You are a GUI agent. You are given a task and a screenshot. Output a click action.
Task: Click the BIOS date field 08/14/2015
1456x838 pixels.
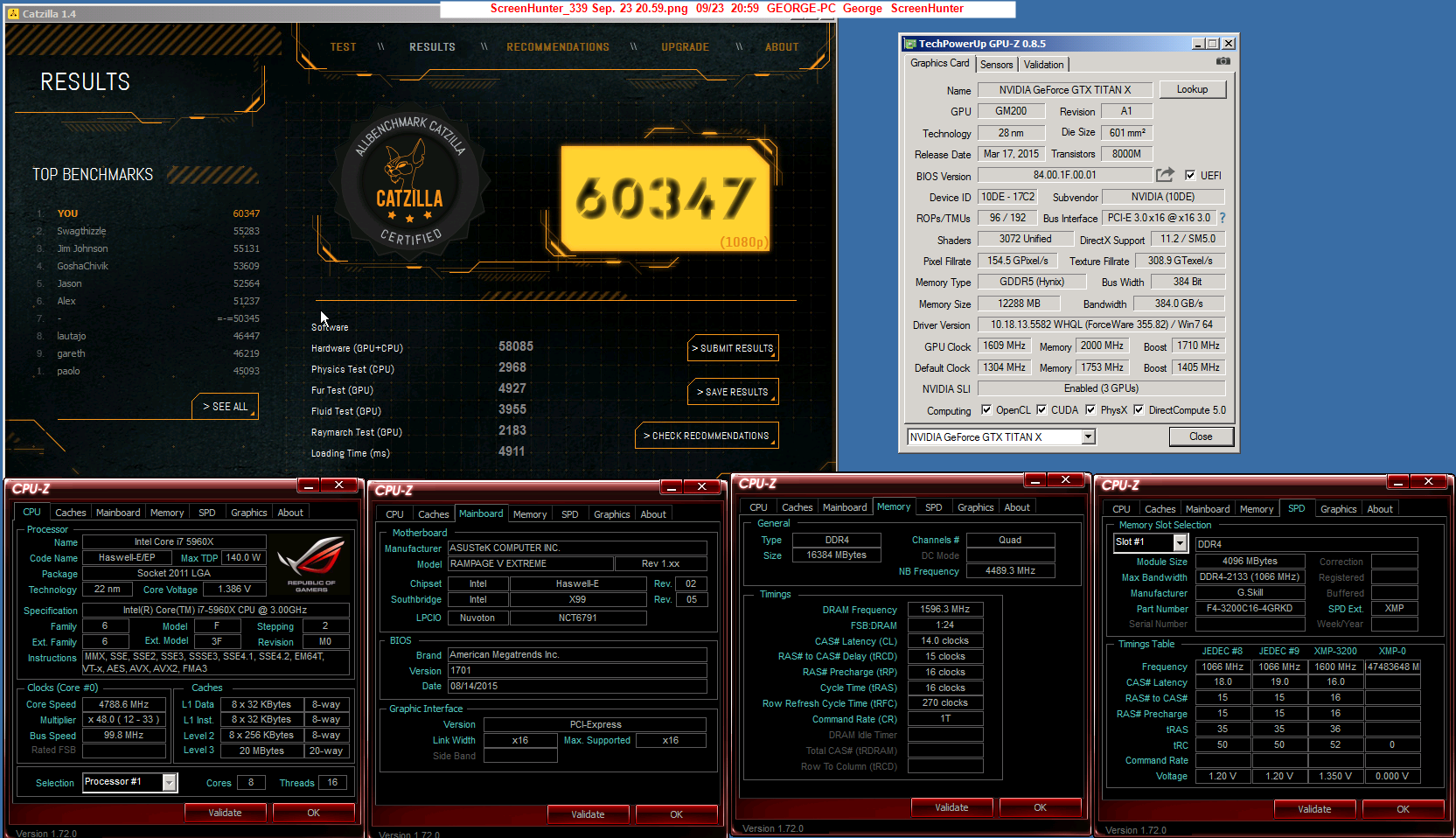tap(577, 687)
